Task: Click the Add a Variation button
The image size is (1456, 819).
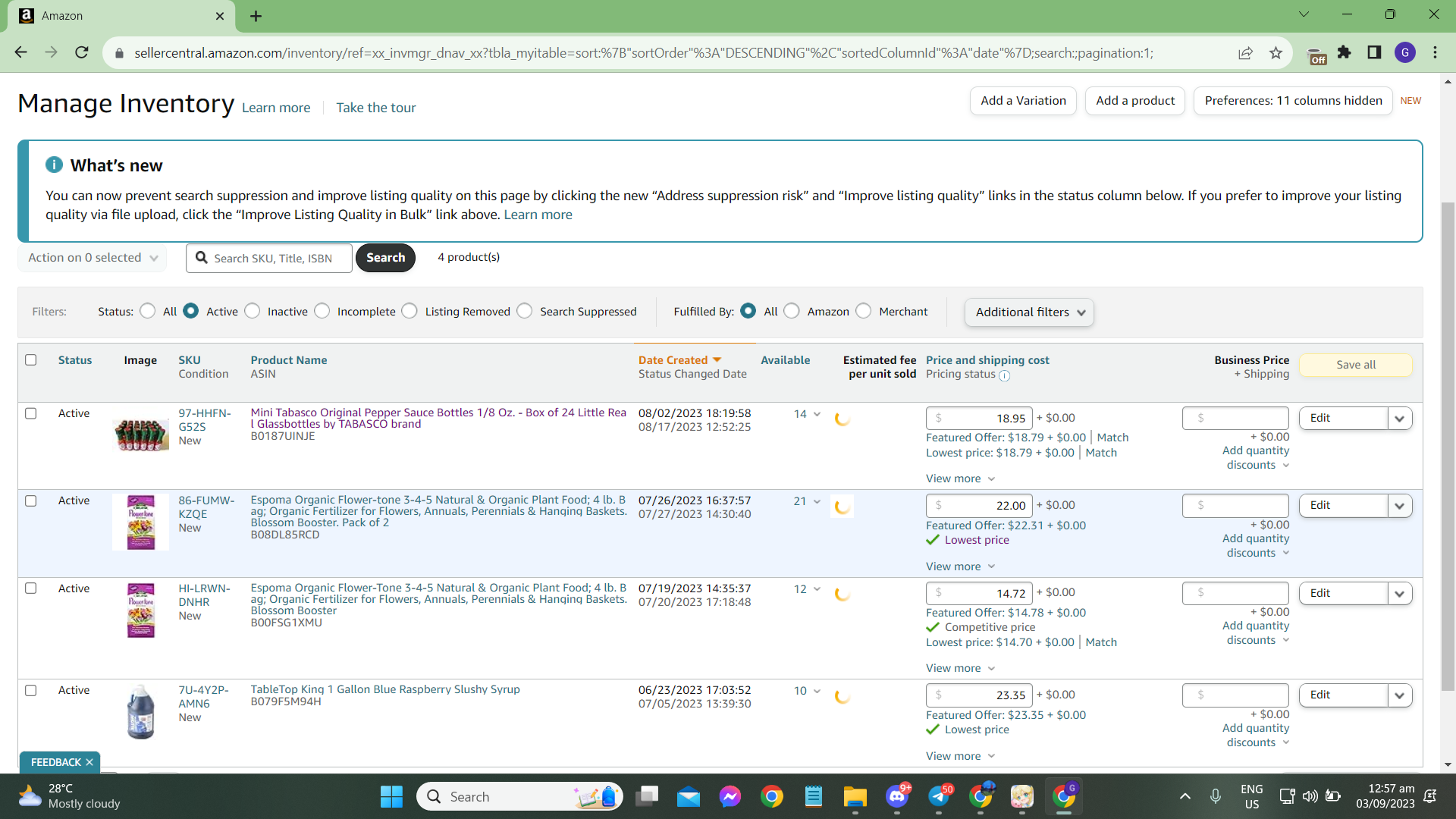Action: click(x=1023, y=101)
